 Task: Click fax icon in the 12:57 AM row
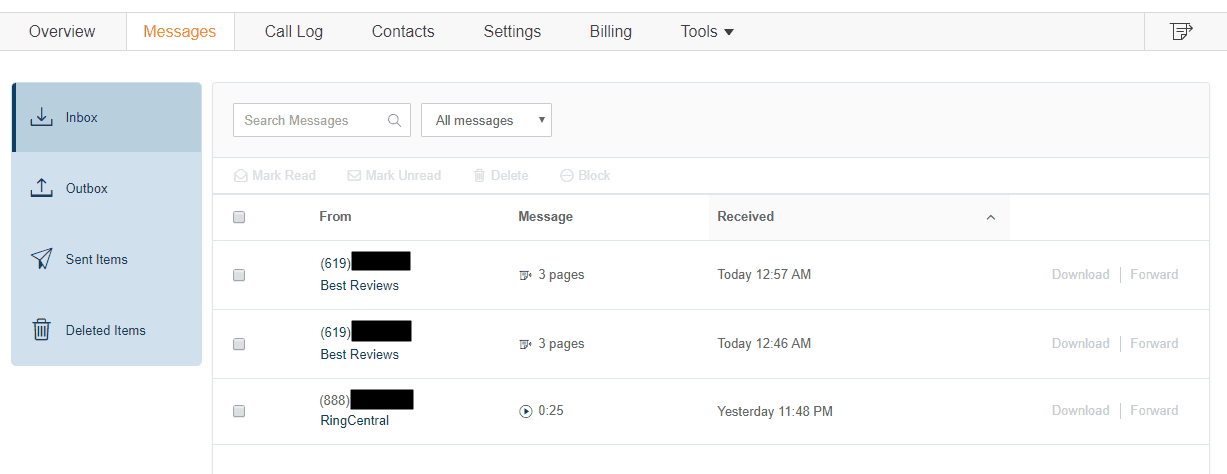pyautogui.click(x=526, y=275)
